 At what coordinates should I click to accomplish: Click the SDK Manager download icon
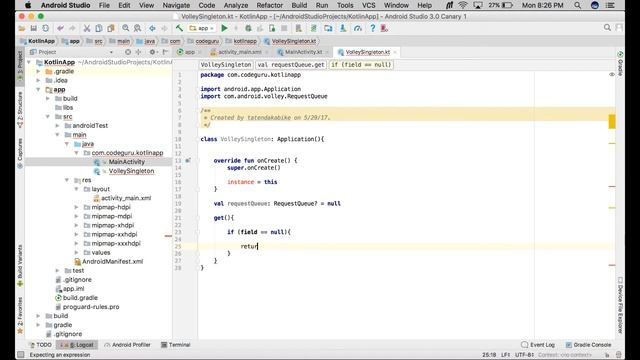(343, 28)
